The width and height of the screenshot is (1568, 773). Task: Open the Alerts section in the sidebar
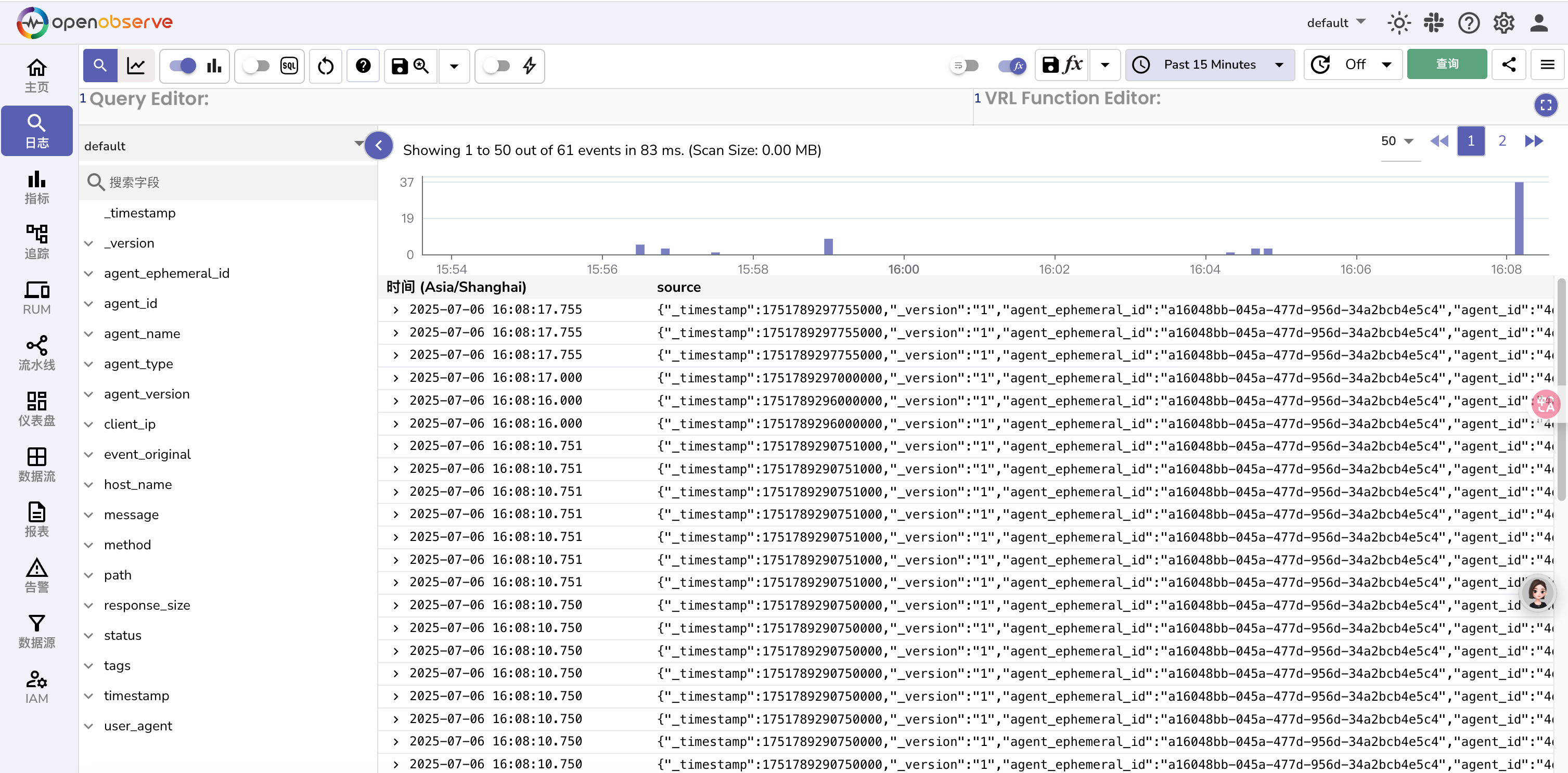37,574
